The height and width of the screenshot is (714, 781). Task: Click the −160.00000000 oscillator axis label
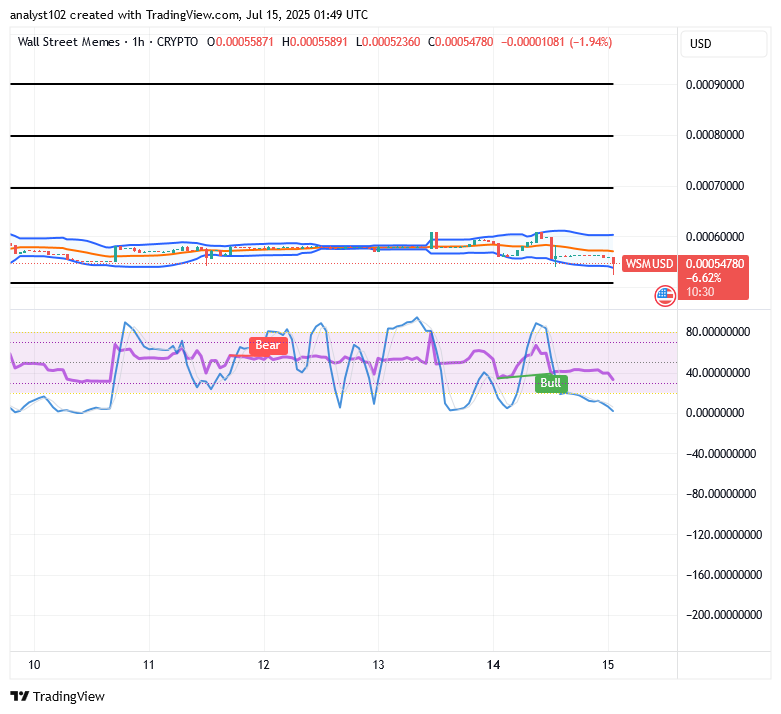tap(724, 575)
